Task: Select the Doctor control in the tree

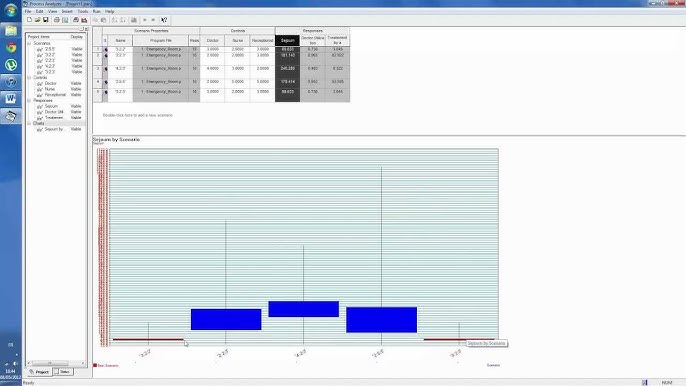Action: (50, 83)
